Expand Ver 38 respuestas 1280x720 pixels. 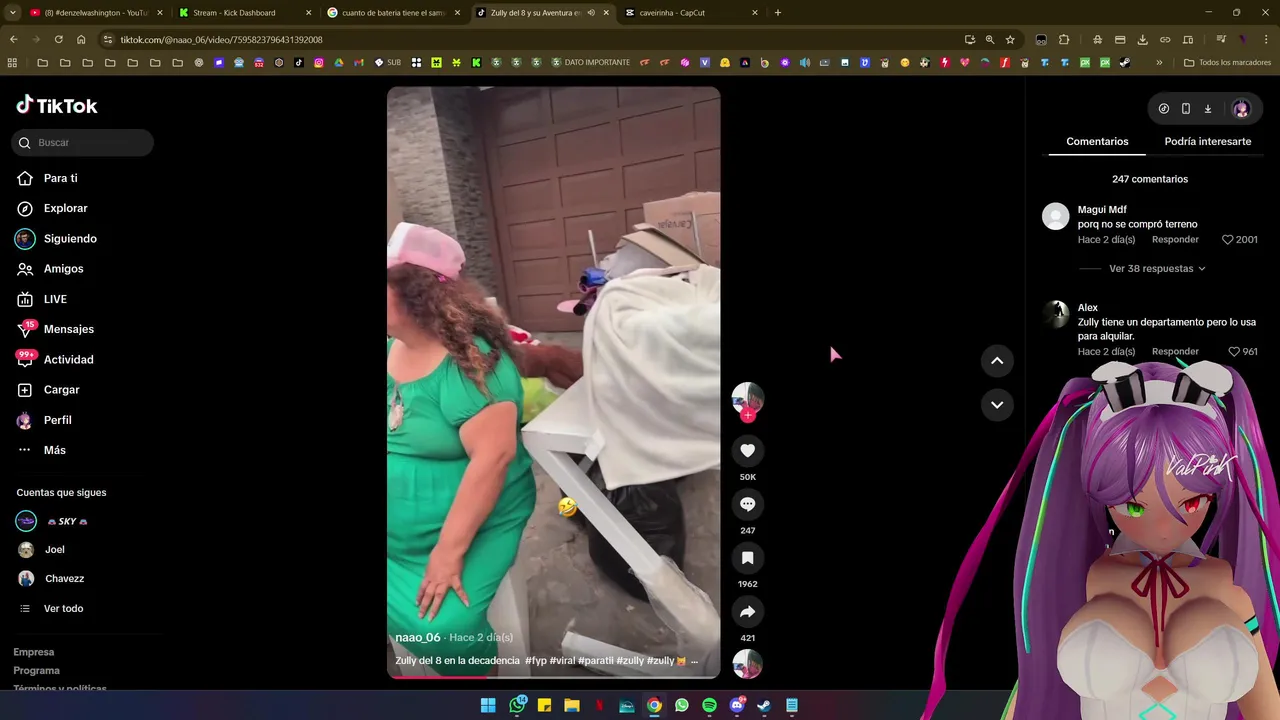(x=1157, y=269)
